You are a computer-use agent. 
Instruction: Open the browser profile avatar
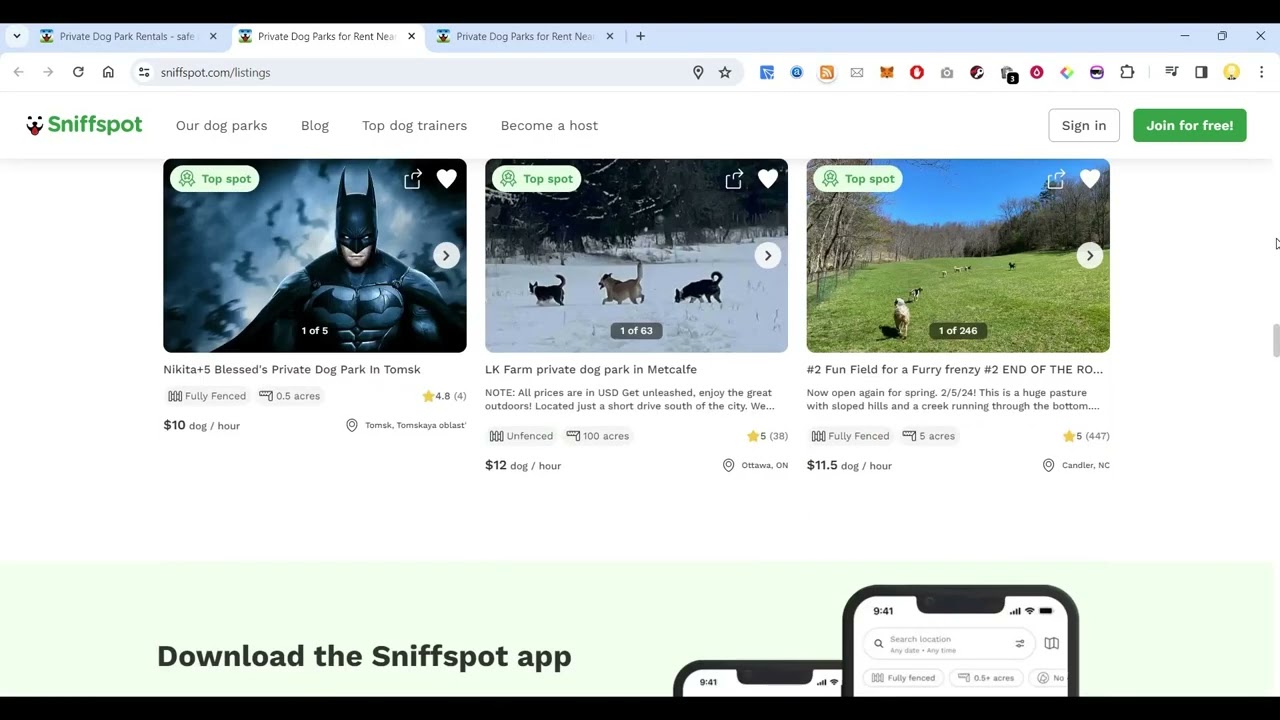coord(1232,72)
